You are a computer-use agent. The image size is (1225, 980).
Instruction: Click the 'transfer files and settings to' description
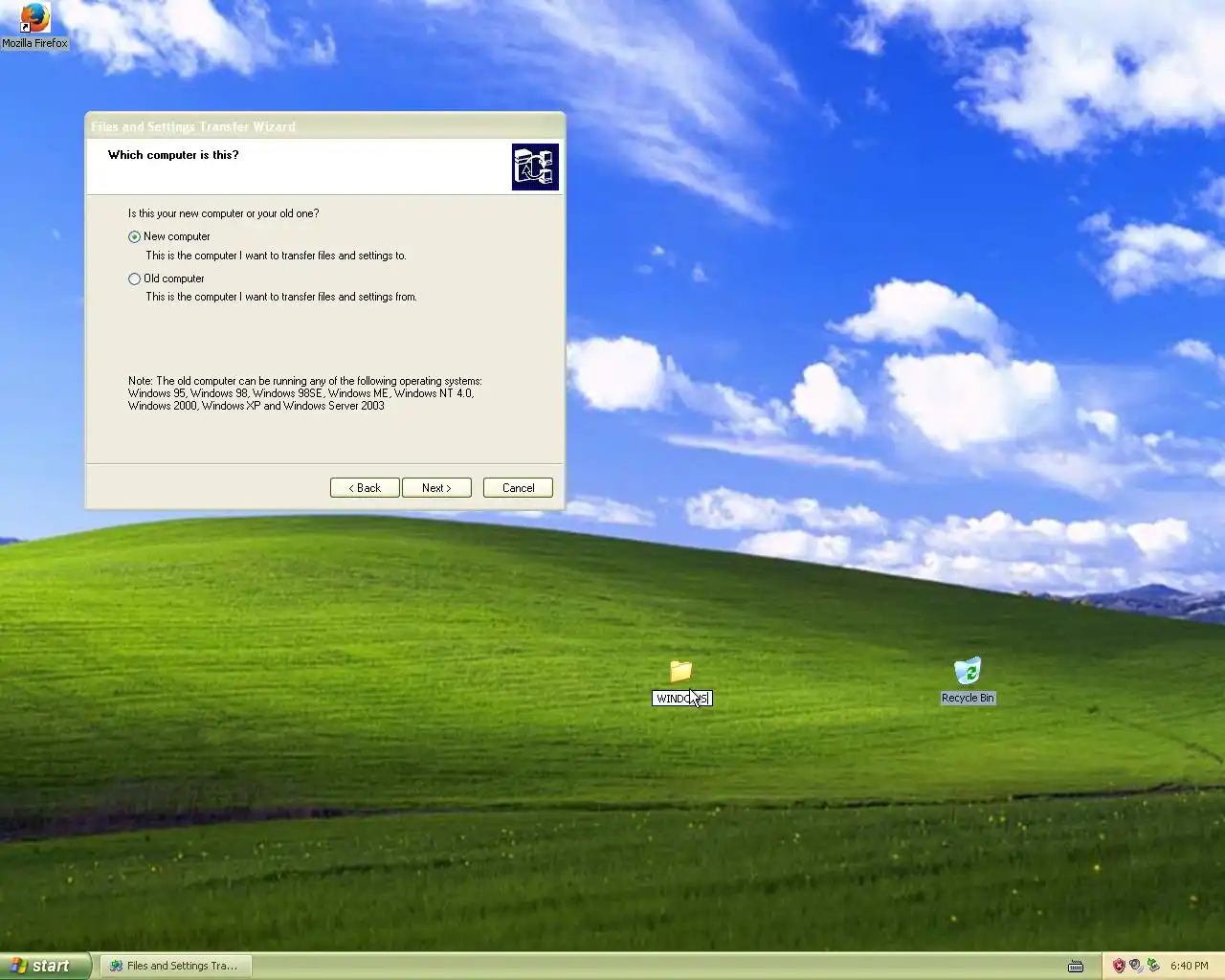[x=276, y=256]
